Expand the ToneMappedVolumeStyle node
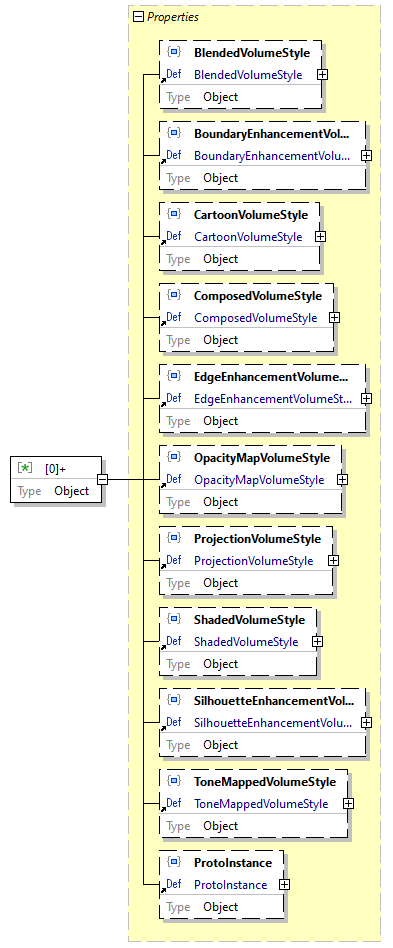This screenshot has height=948, width=393. 348,804
